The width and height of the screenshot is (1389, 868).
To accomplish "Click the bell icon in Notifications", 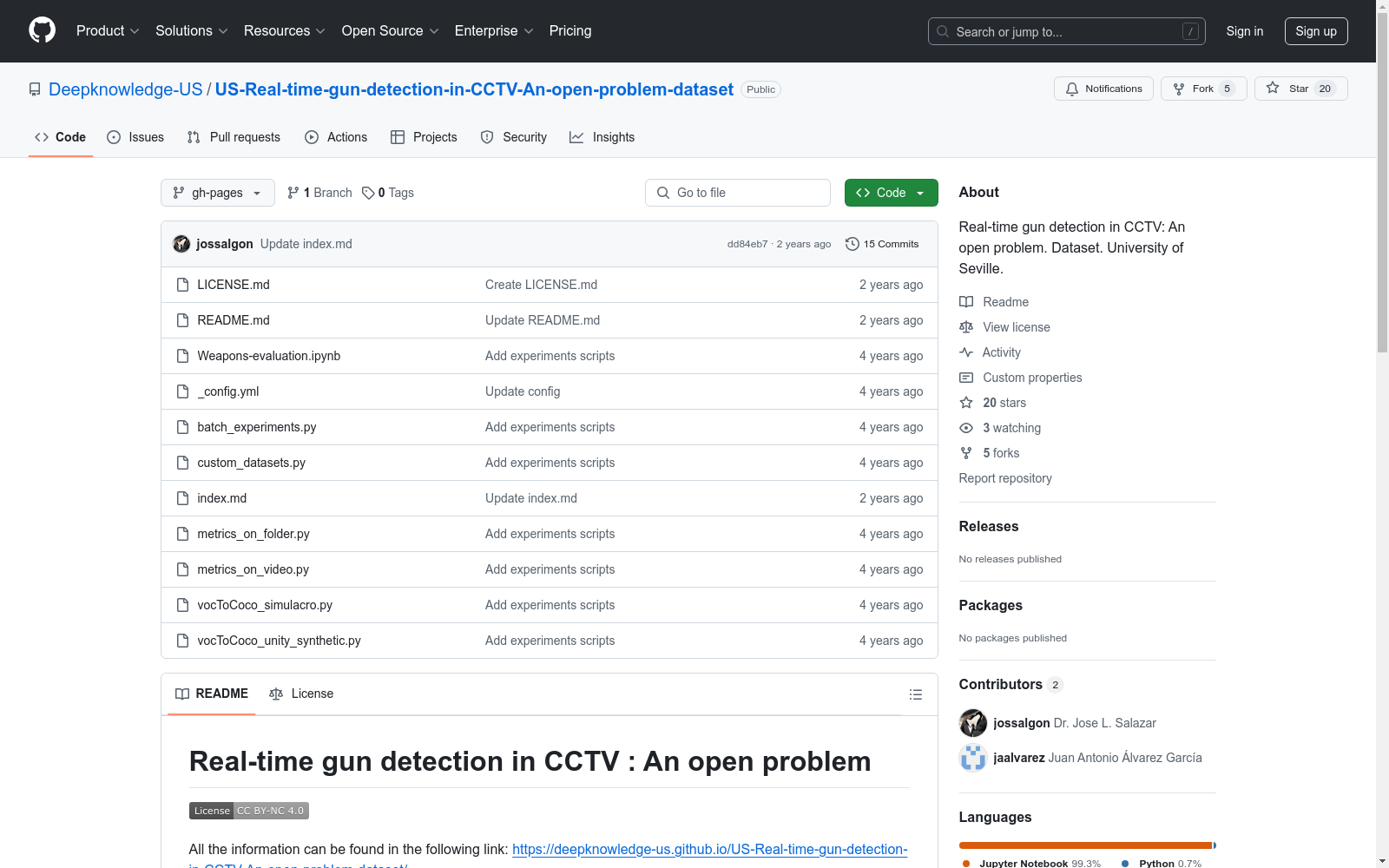I will pos(1072,89).
